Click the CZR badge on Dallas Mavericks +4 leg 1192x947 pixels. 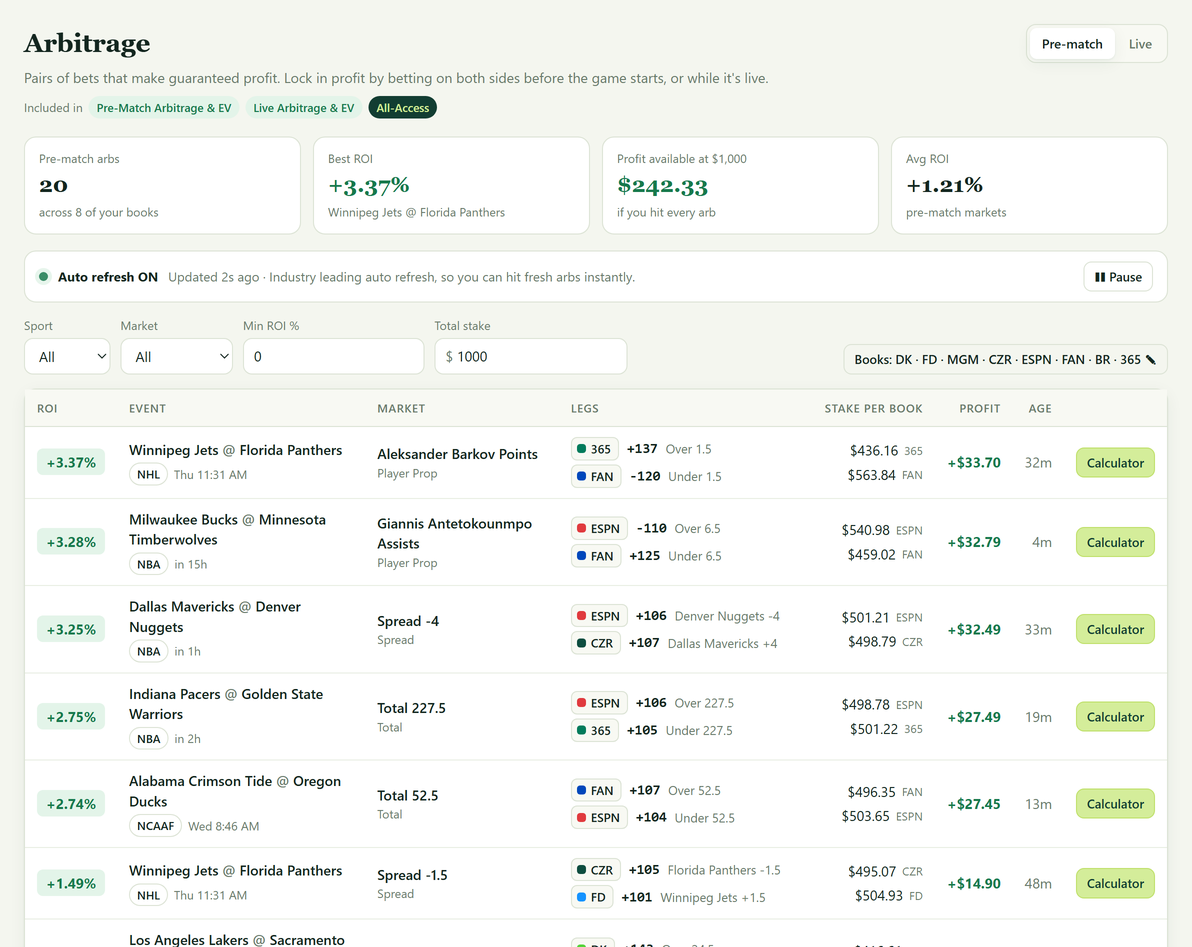pyautogui.click(x=595, y=644)
